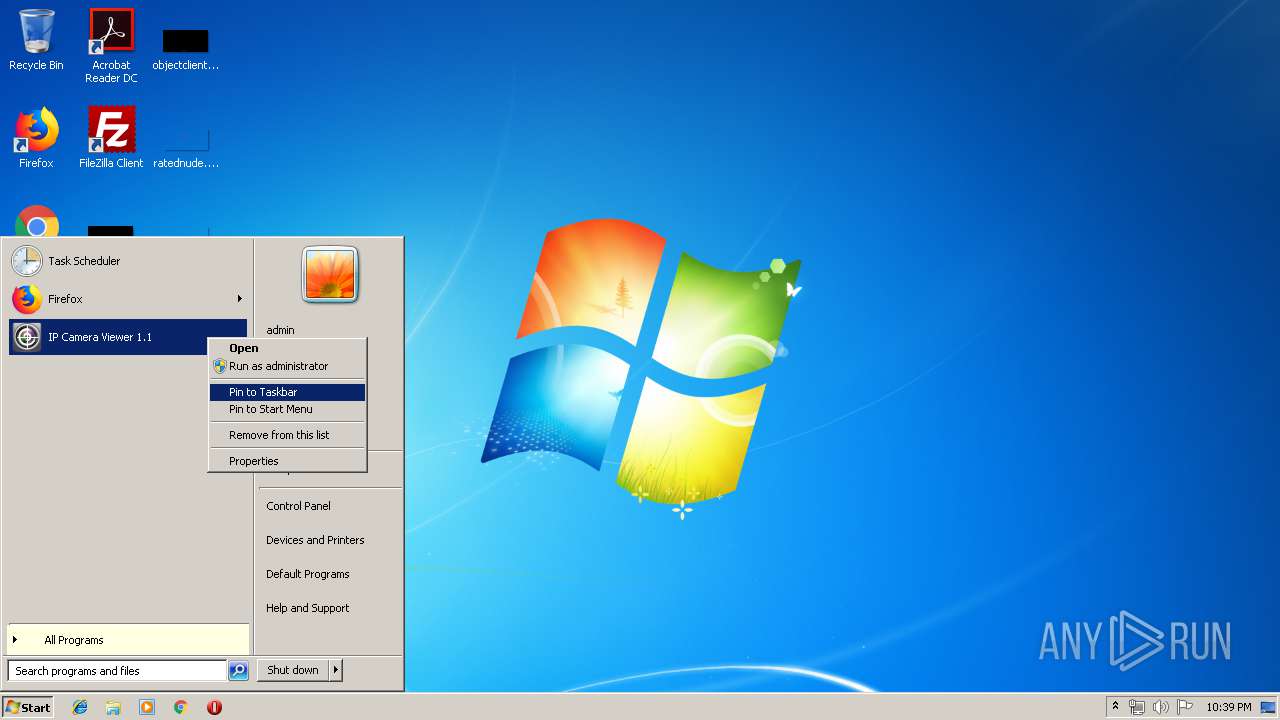Expand the Firefox jump list arrow
This screenshot has height=720, width=1280.
tap(239, 299)
